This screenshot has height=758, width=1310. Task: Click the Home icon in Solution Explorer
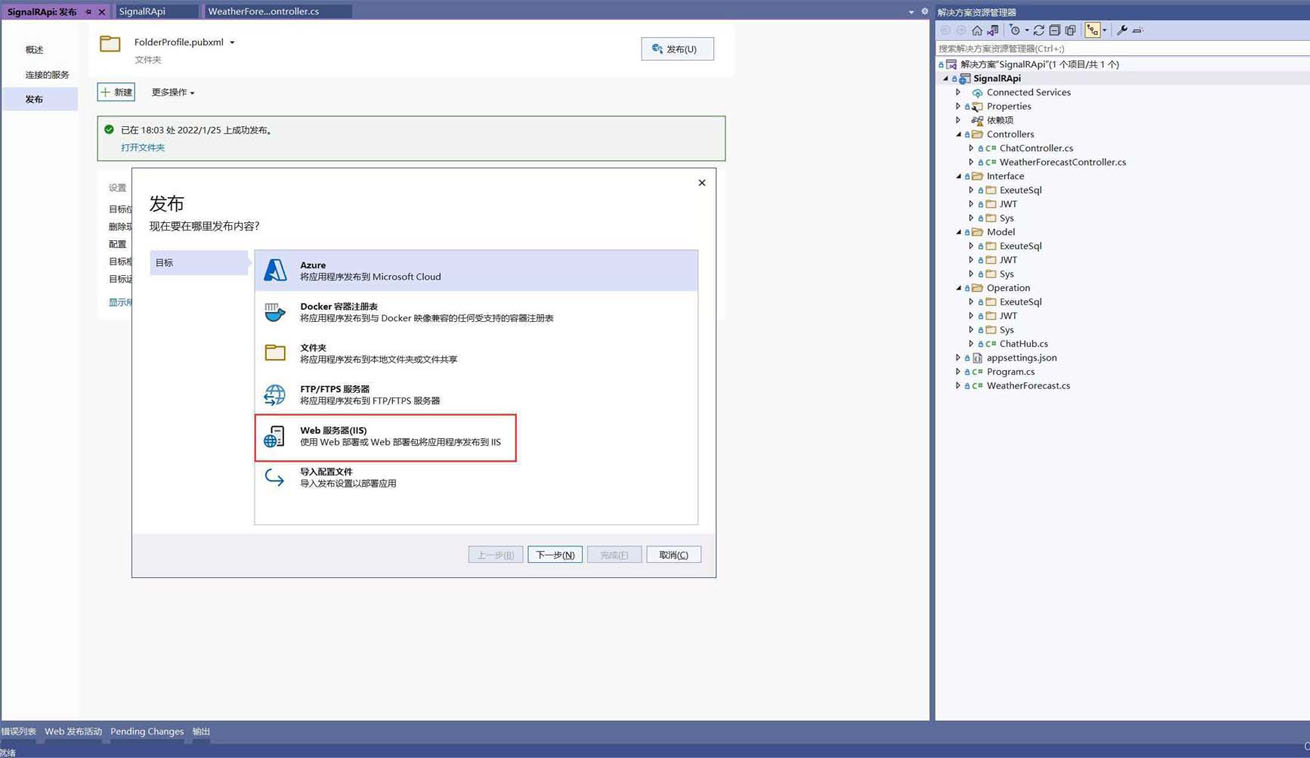click(x=977, y=30)
